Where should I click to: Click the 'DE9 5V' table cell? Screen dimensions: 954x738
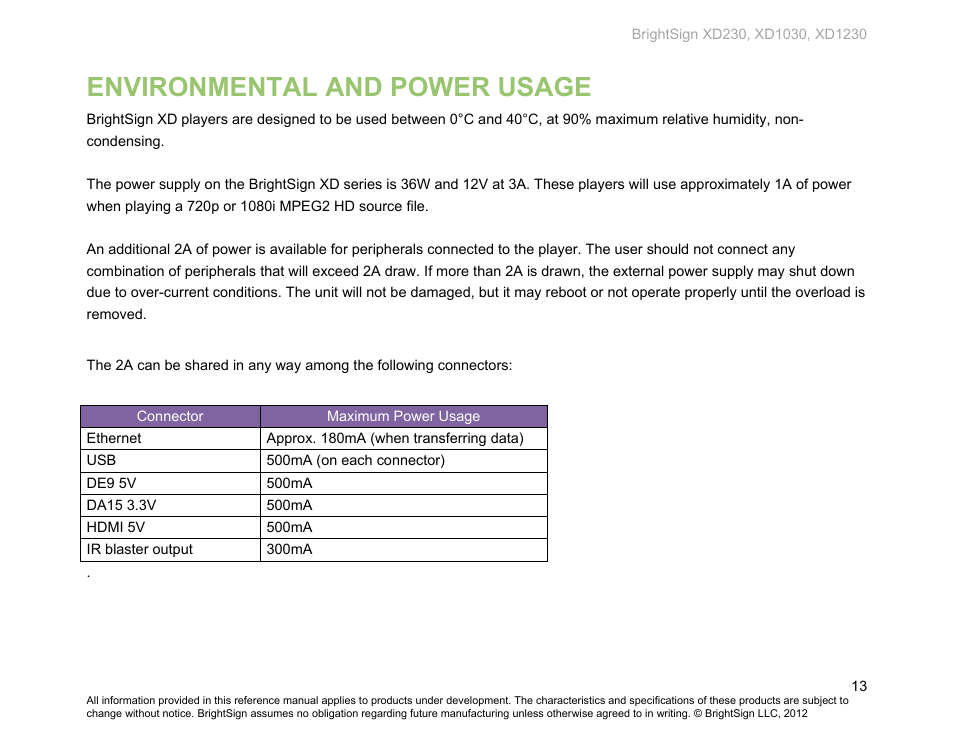tap(170, 483)
